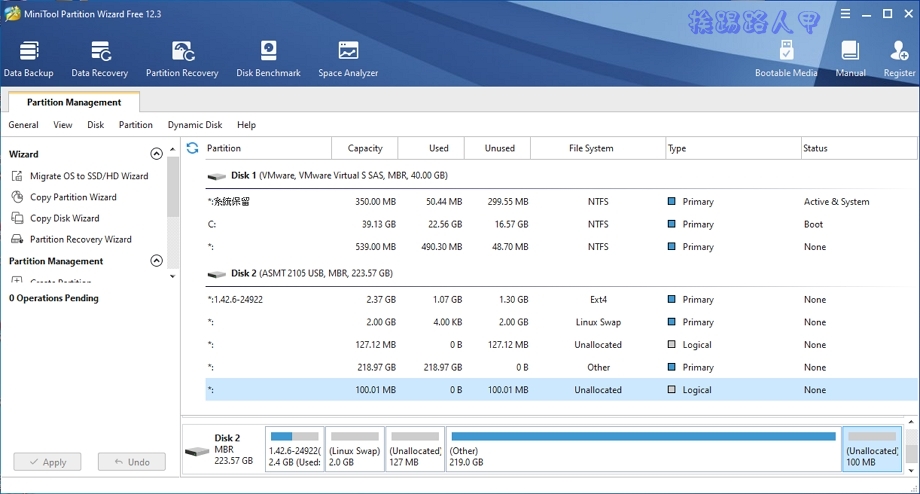Select the 127.12 MB Unallocated row
The width and height of the screenshot is (920, 494).
[x=561, y=345]
